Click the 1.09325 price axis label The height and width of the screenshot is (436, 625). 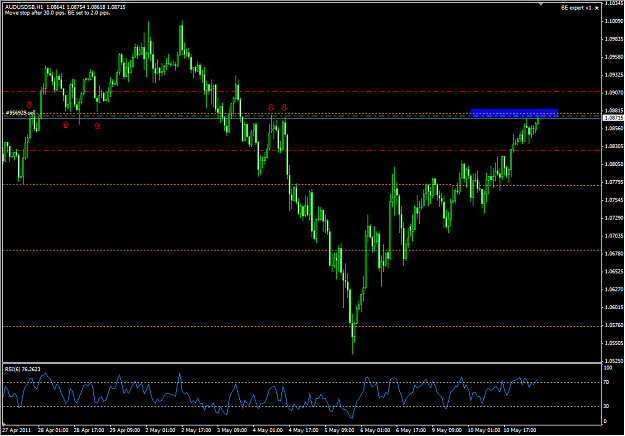point(614,75)
